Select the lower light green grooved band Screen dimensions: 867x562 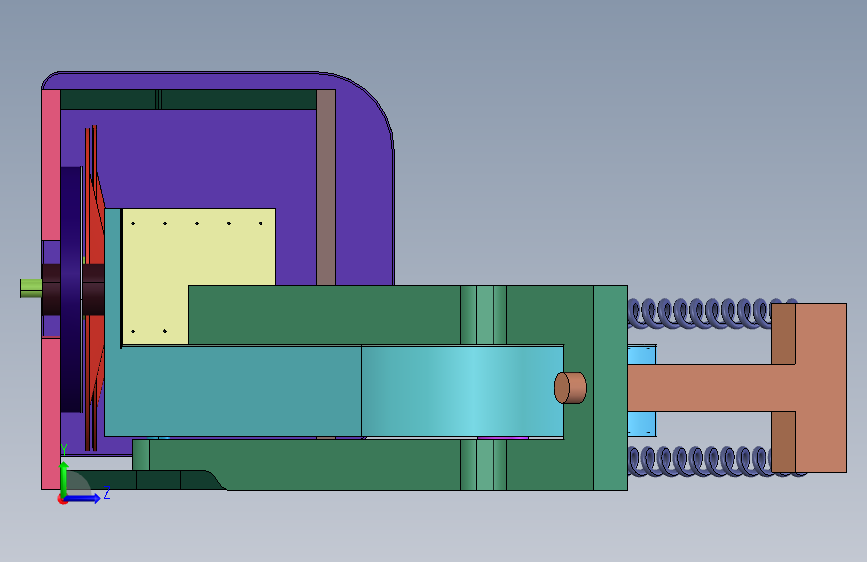tap(483, 465)
